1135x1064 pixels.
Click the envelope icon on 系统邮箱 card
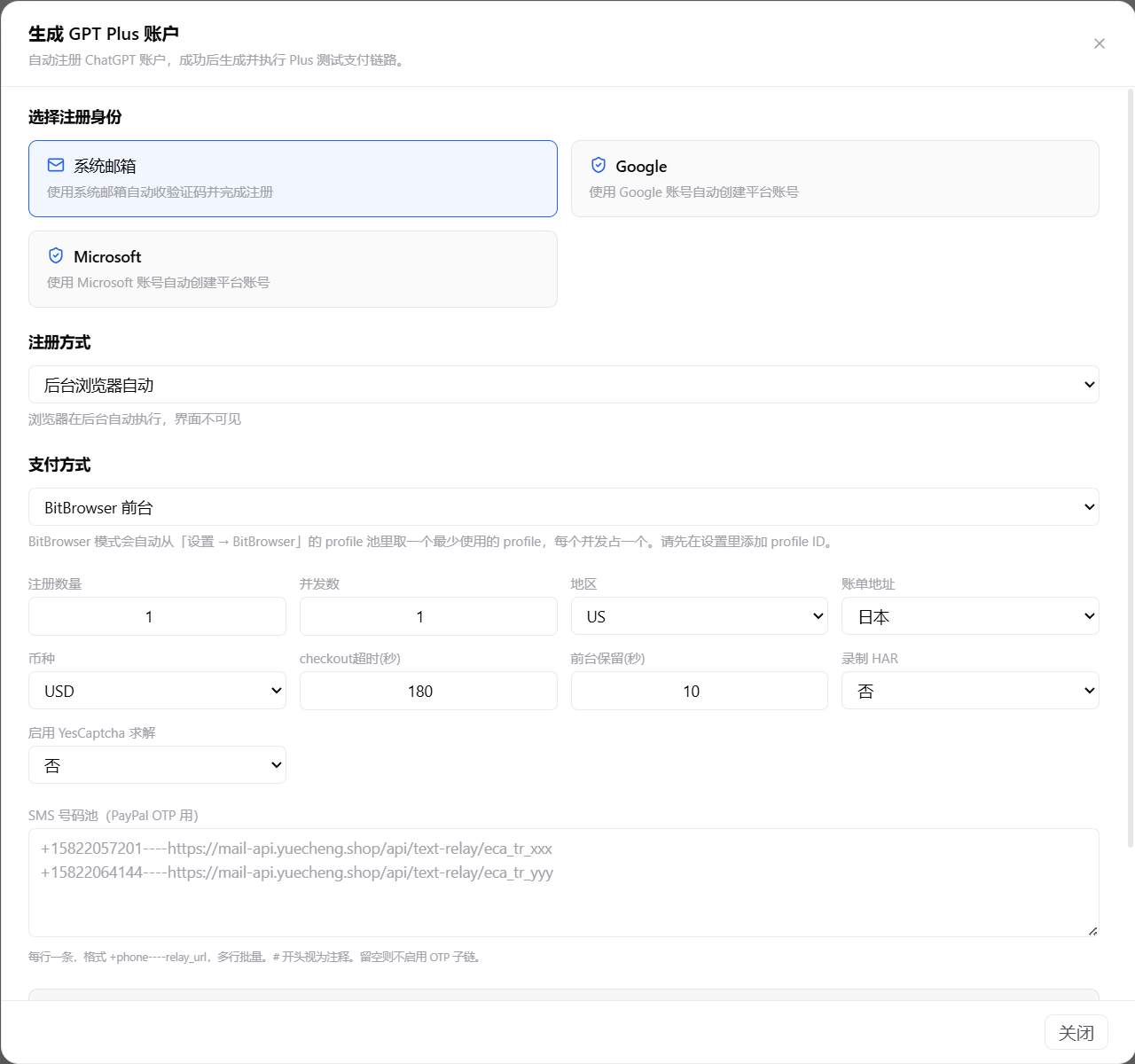click(x=56, y=165)
